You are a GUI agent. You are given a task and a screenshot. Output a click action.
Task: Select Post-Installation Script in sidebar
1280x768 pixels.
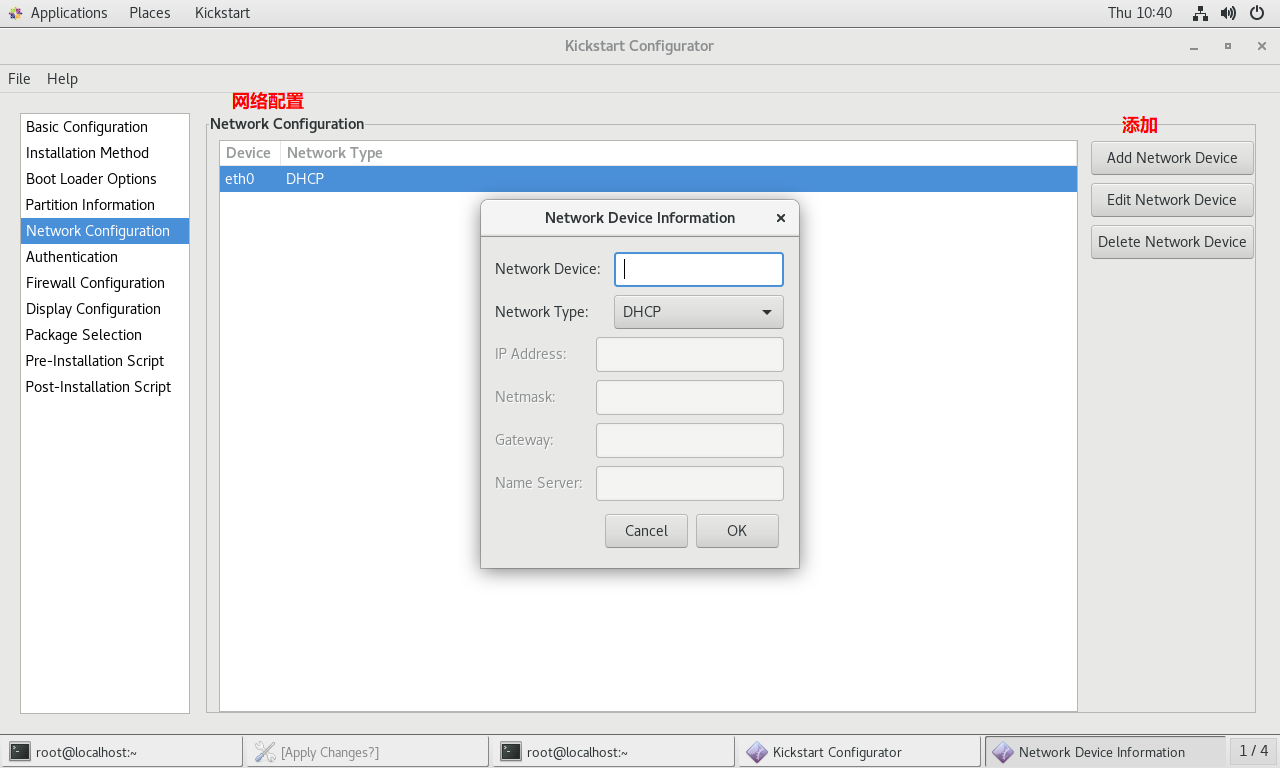[x=105, y=387]
